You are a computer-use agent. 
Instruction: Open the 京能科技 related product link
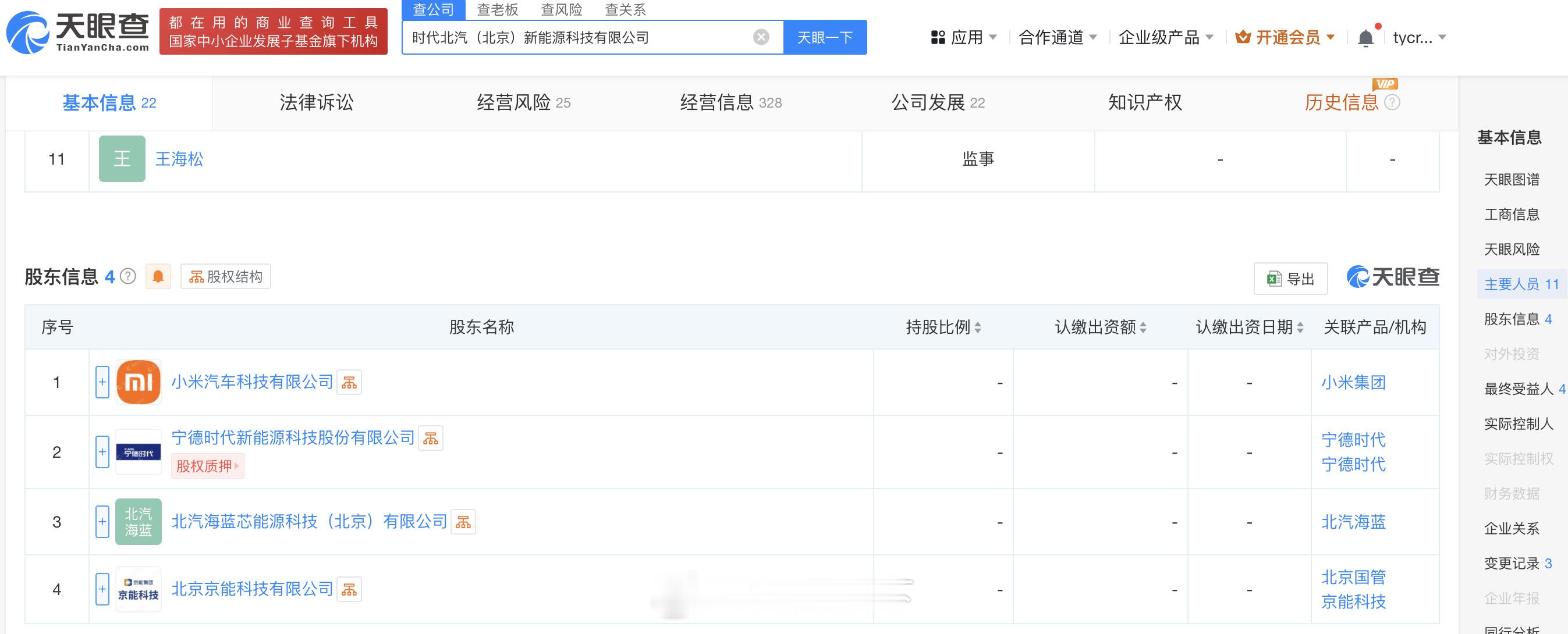pos(1353,602)
